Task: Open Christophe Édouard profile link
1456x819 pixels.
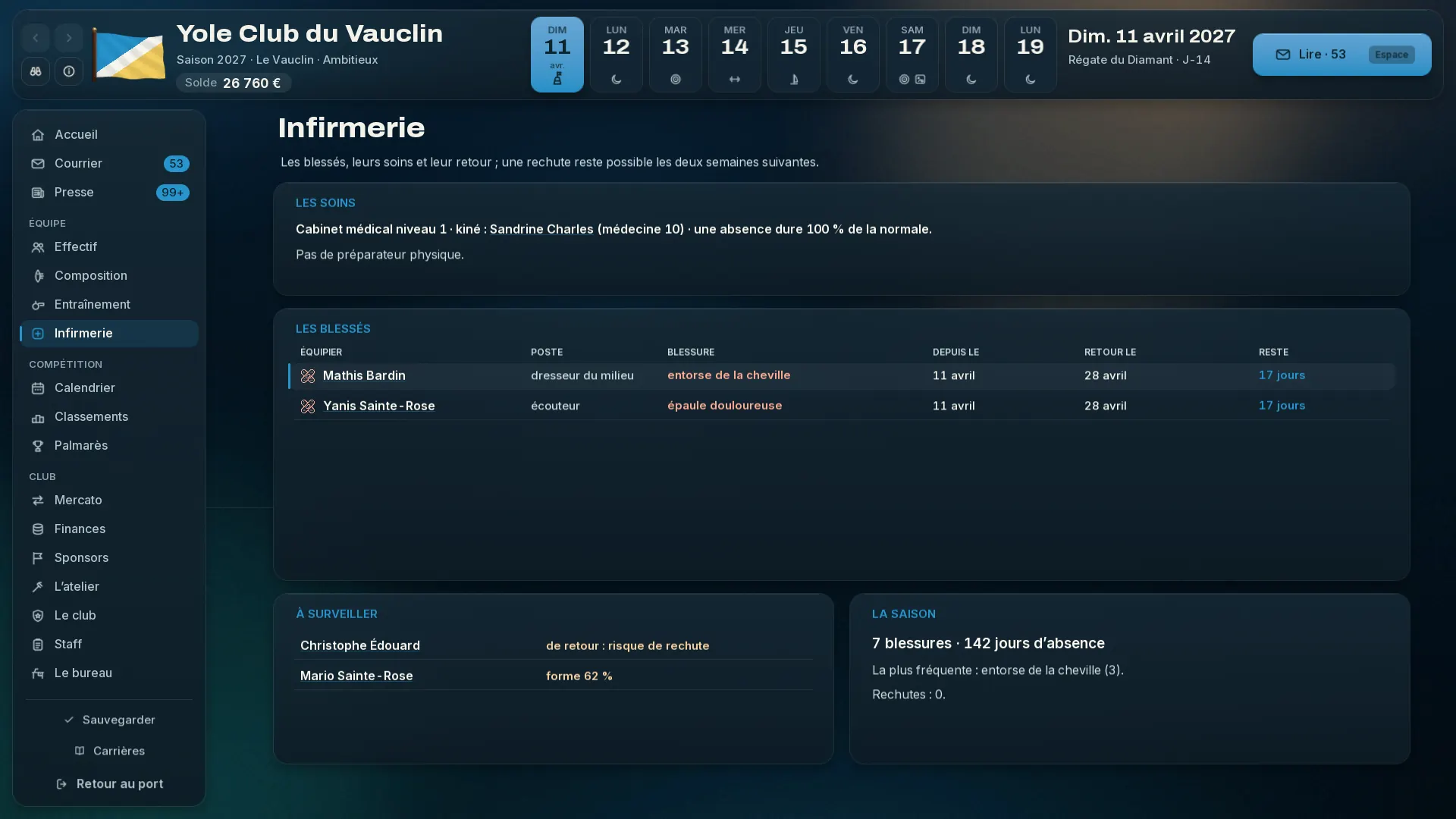Action: tap(360, 645)
